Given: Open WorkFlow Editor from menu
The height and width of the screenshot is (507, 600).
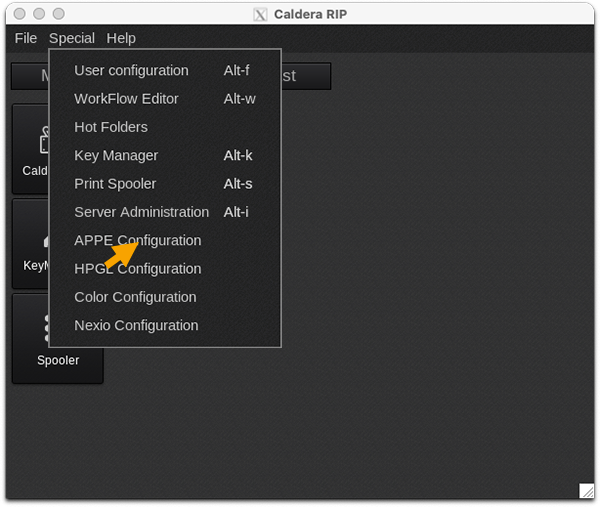Looking at the screenshot, I should [x=165, y=99].
